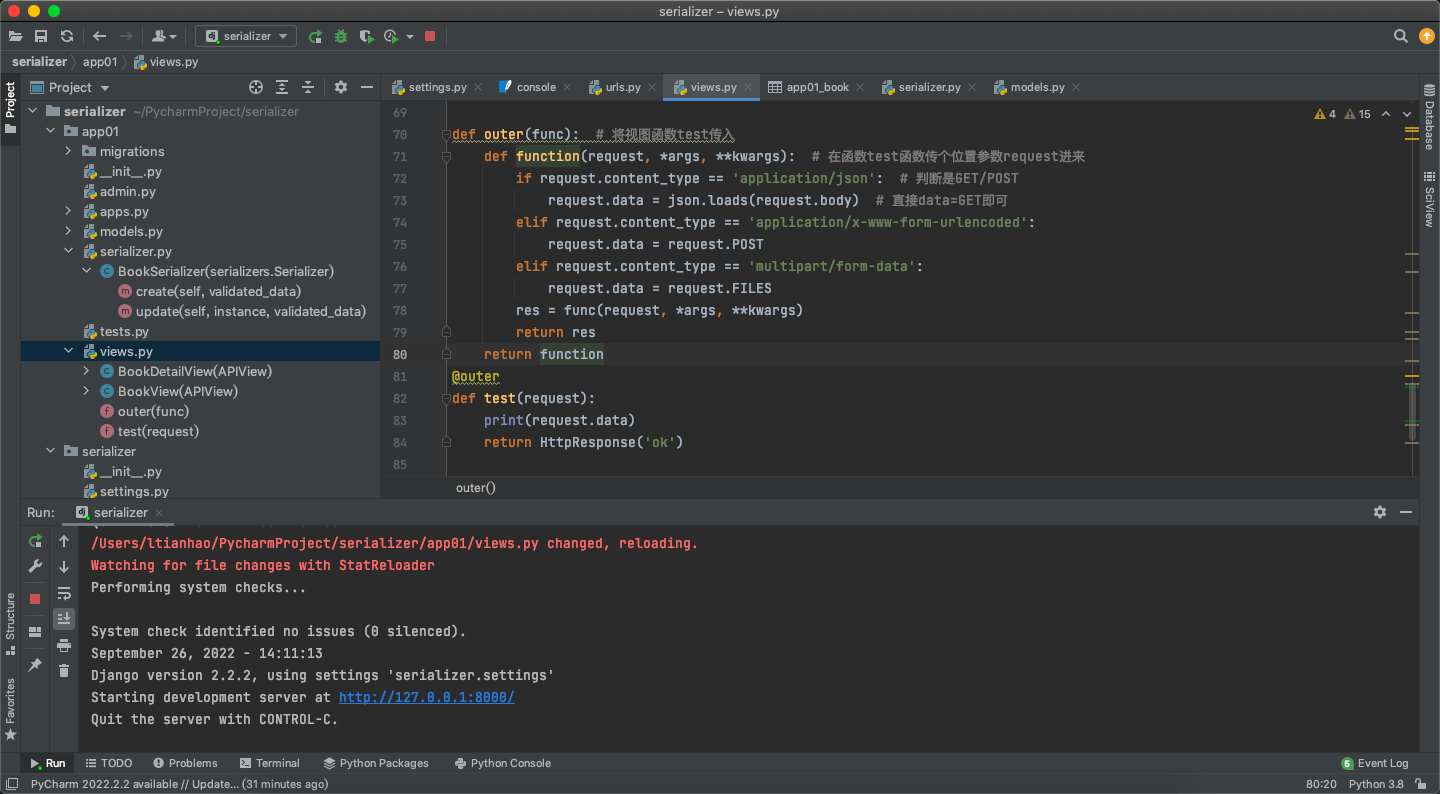
Task: Toggle scroll to end in Run console
Action: click(x=64, y=618)
